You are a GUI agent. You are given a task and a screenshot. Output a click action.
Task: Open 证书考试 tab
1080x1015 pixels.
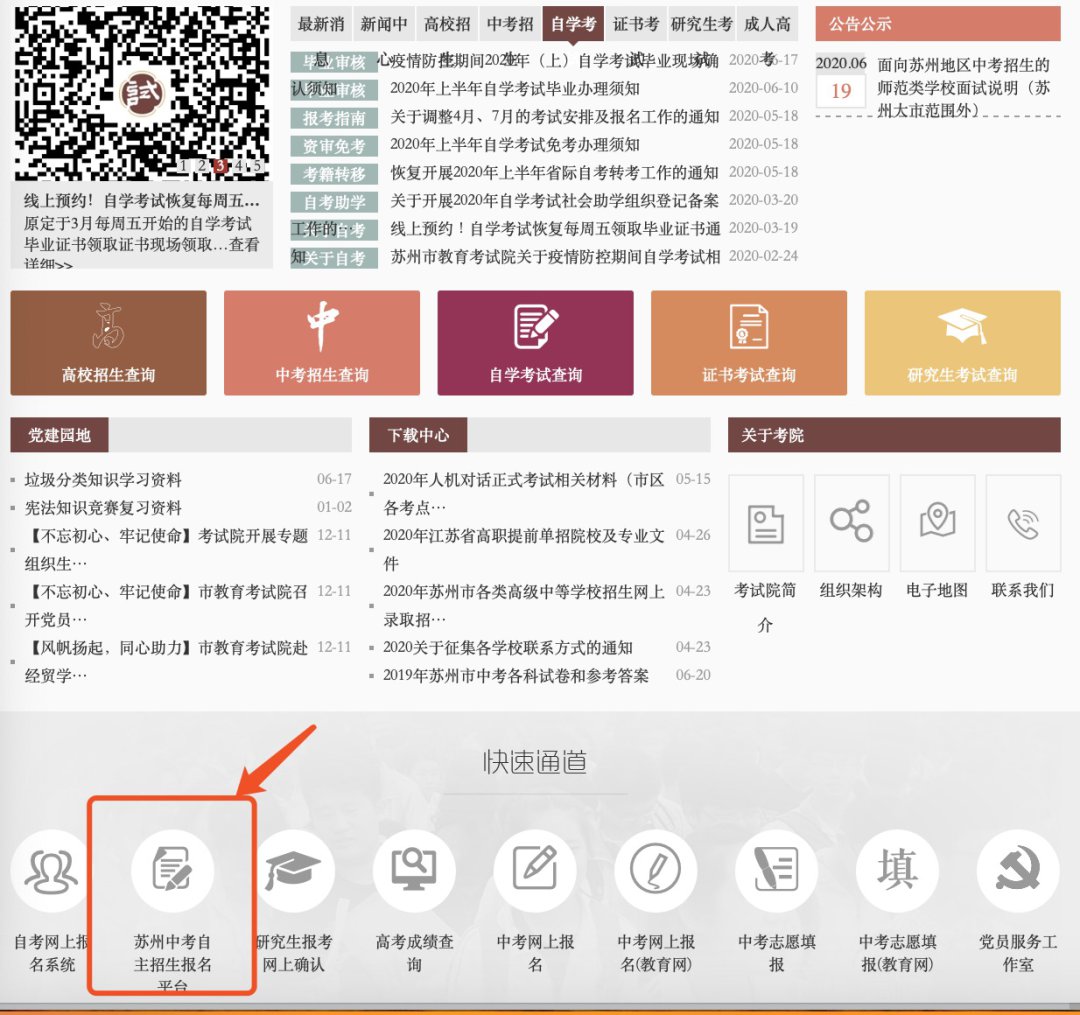click(636, 24)
